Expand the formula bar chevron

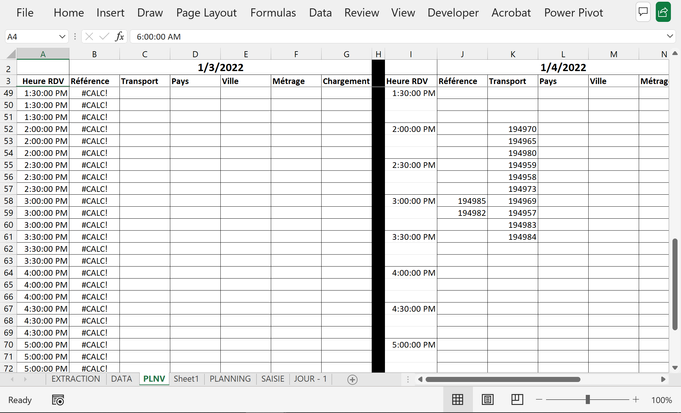pos(670,36)
